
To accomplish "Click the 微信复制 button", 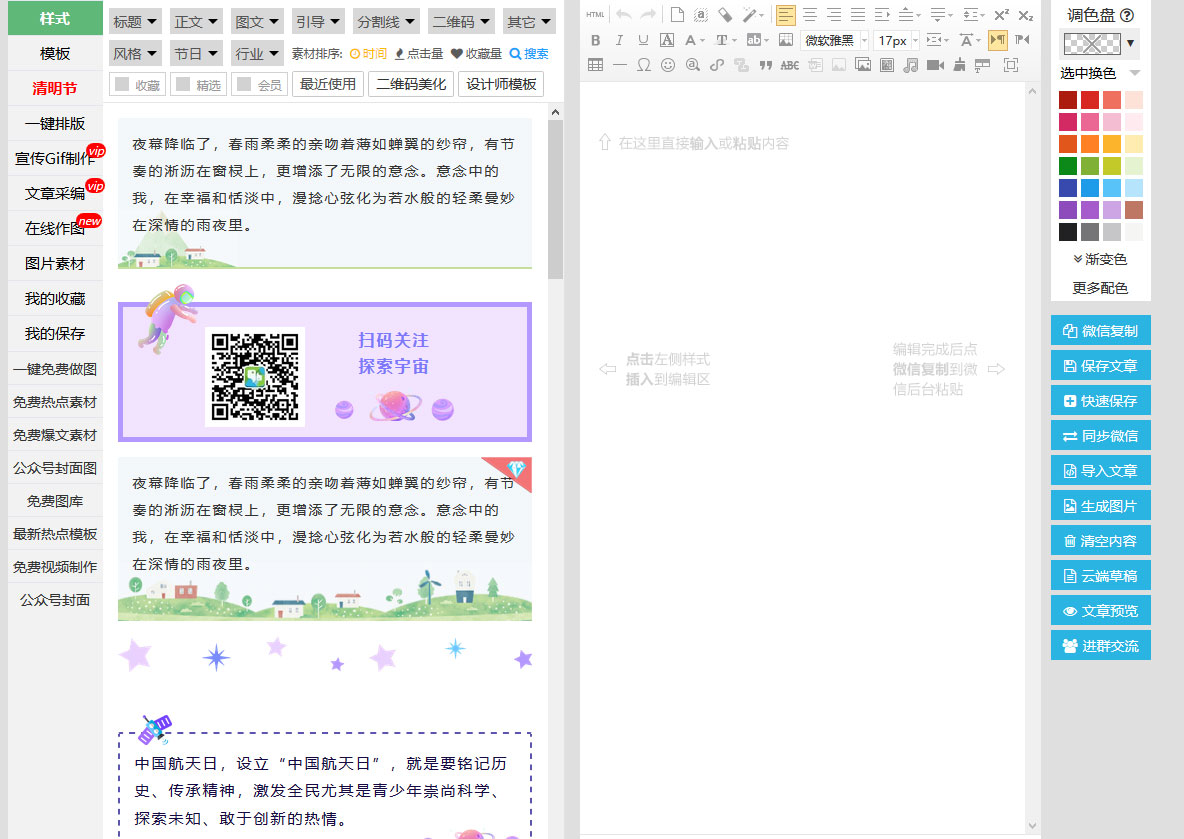I will click(1100, 331).
